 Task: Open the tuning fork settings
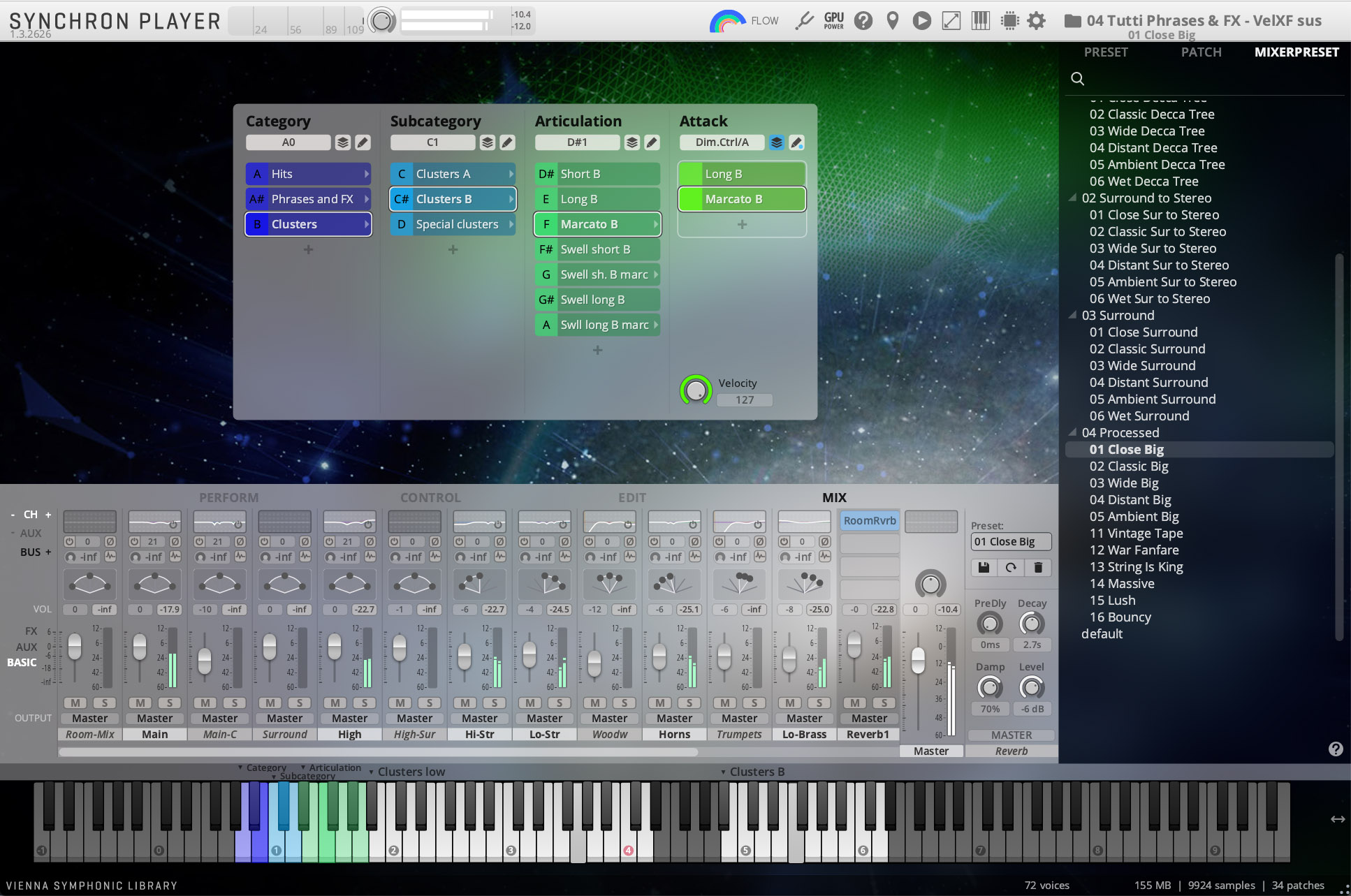[x=804, y=21]
